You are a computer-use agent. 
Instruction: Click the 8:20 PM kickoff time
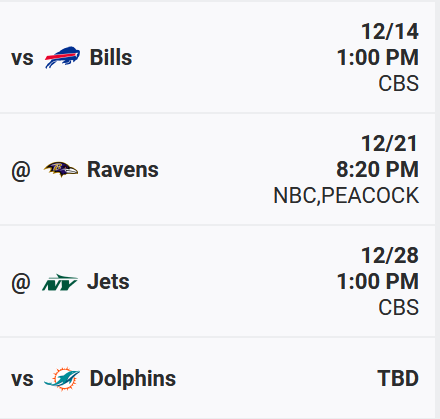pos(377,169)
